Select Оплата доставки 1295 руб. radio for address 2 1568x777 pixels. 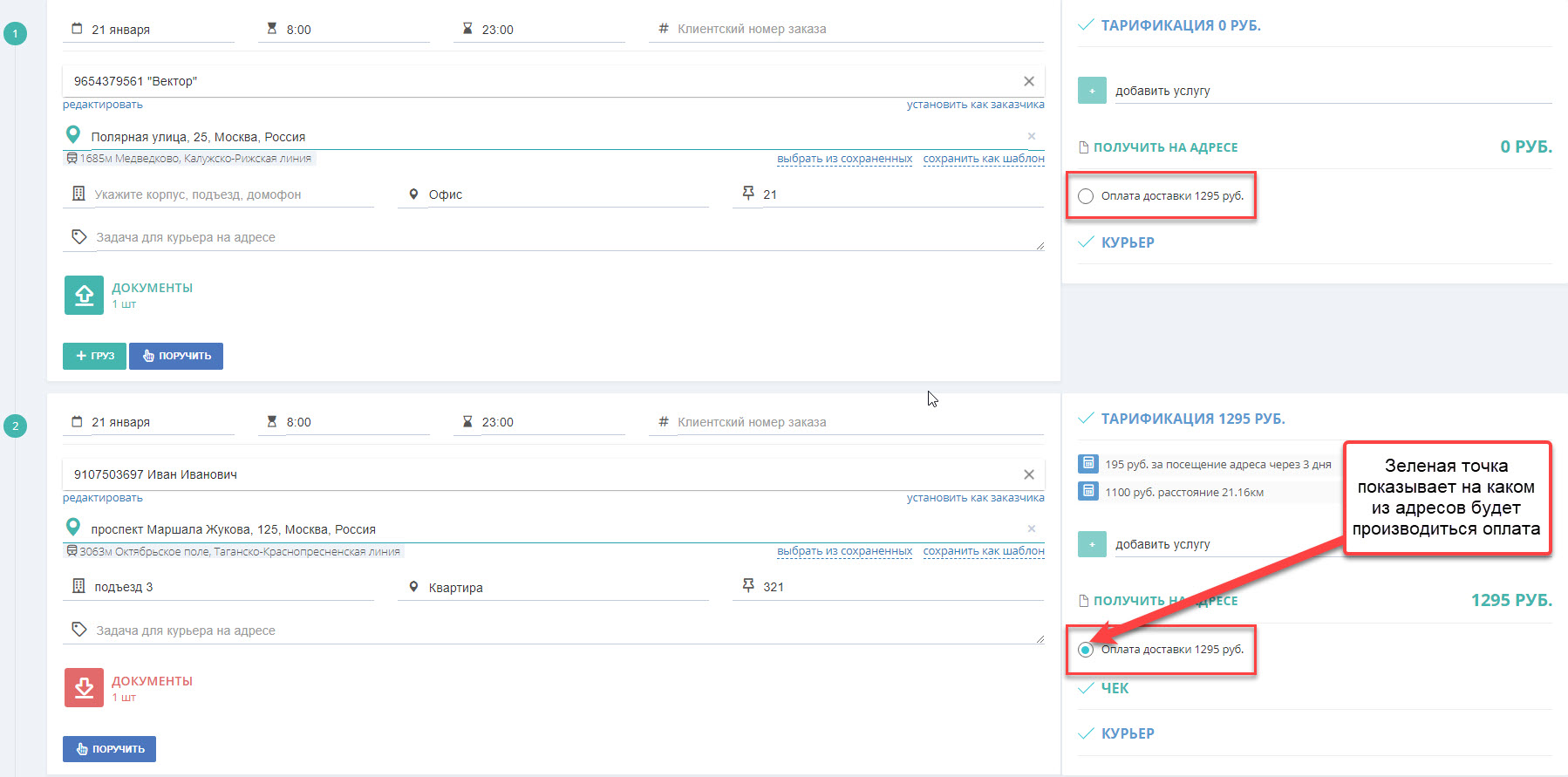coord(1086,650)
